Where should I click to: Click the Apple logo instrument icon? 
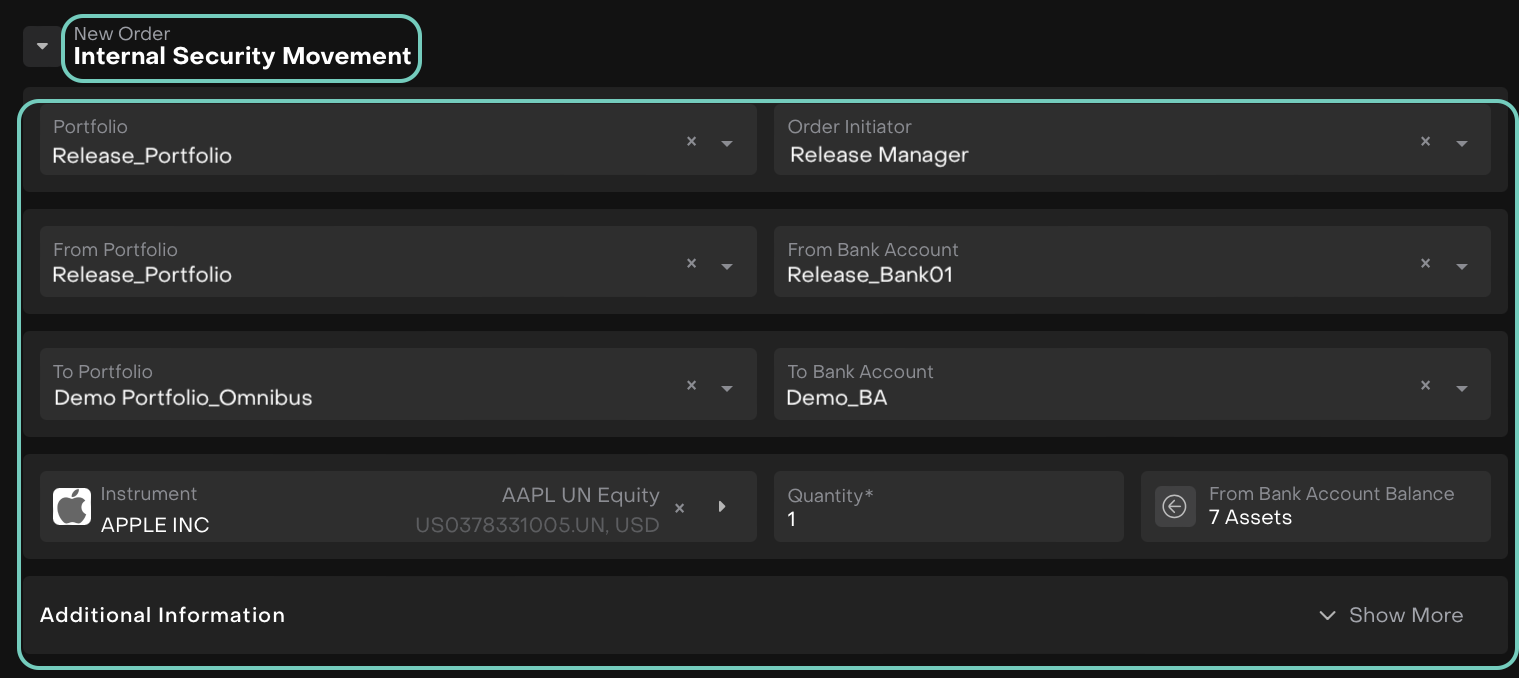pos(72,506)
